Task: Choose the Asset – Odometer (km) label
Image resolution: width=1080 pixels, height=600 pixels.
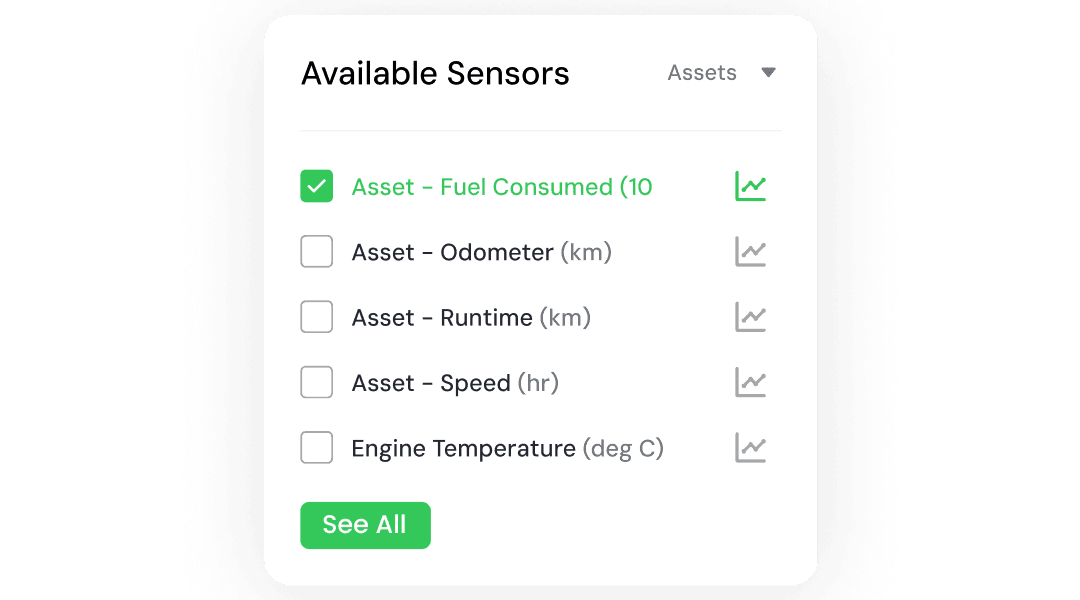Action: pyautogui.click(x=481, y=252)
